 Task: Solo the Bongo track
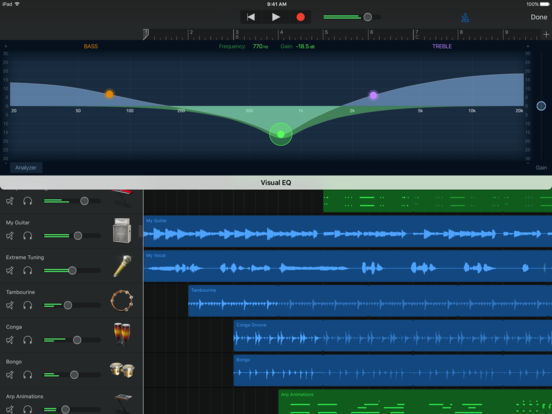[x=27, y=375]
